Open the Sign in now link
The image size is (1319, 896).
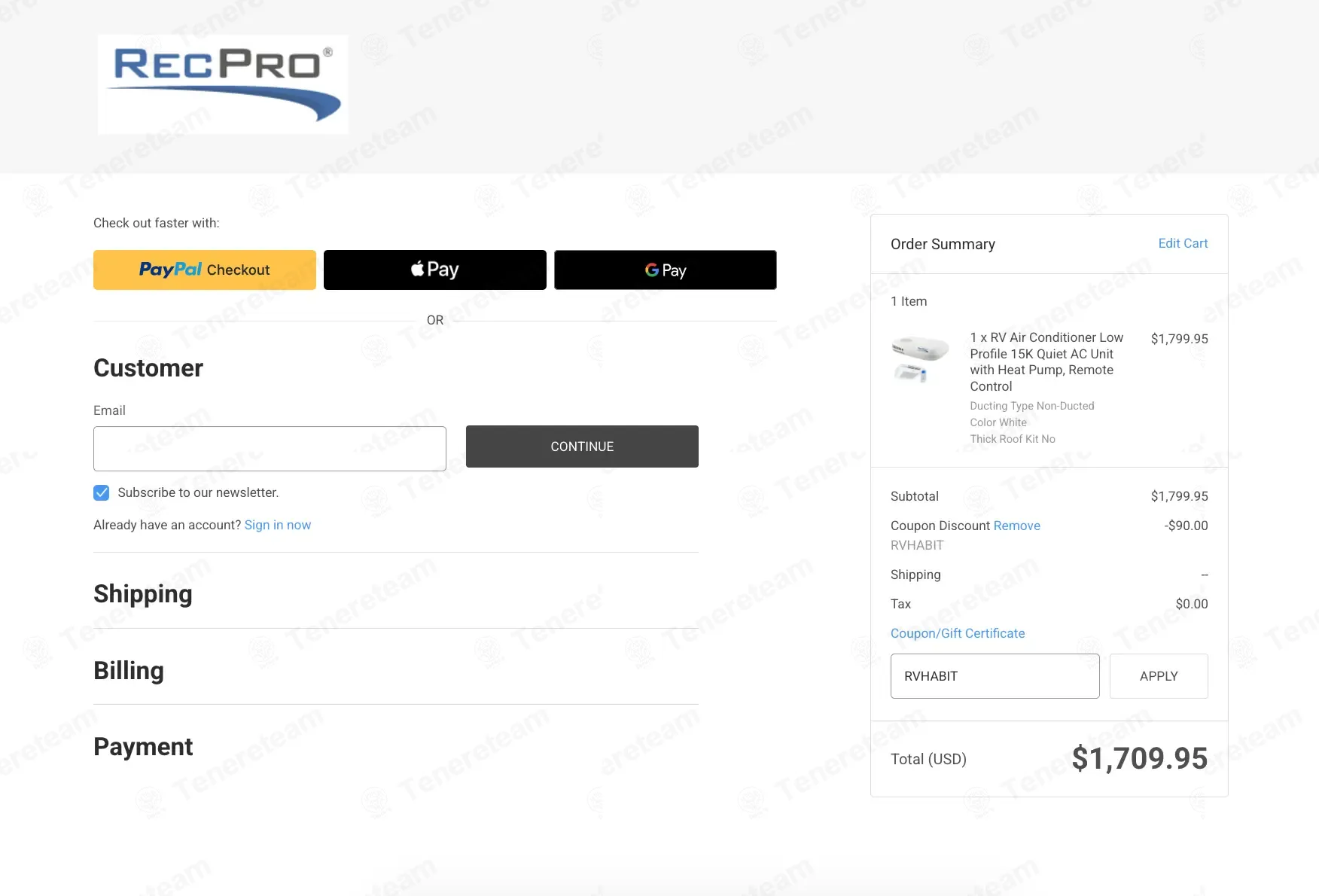pos(277,525)
